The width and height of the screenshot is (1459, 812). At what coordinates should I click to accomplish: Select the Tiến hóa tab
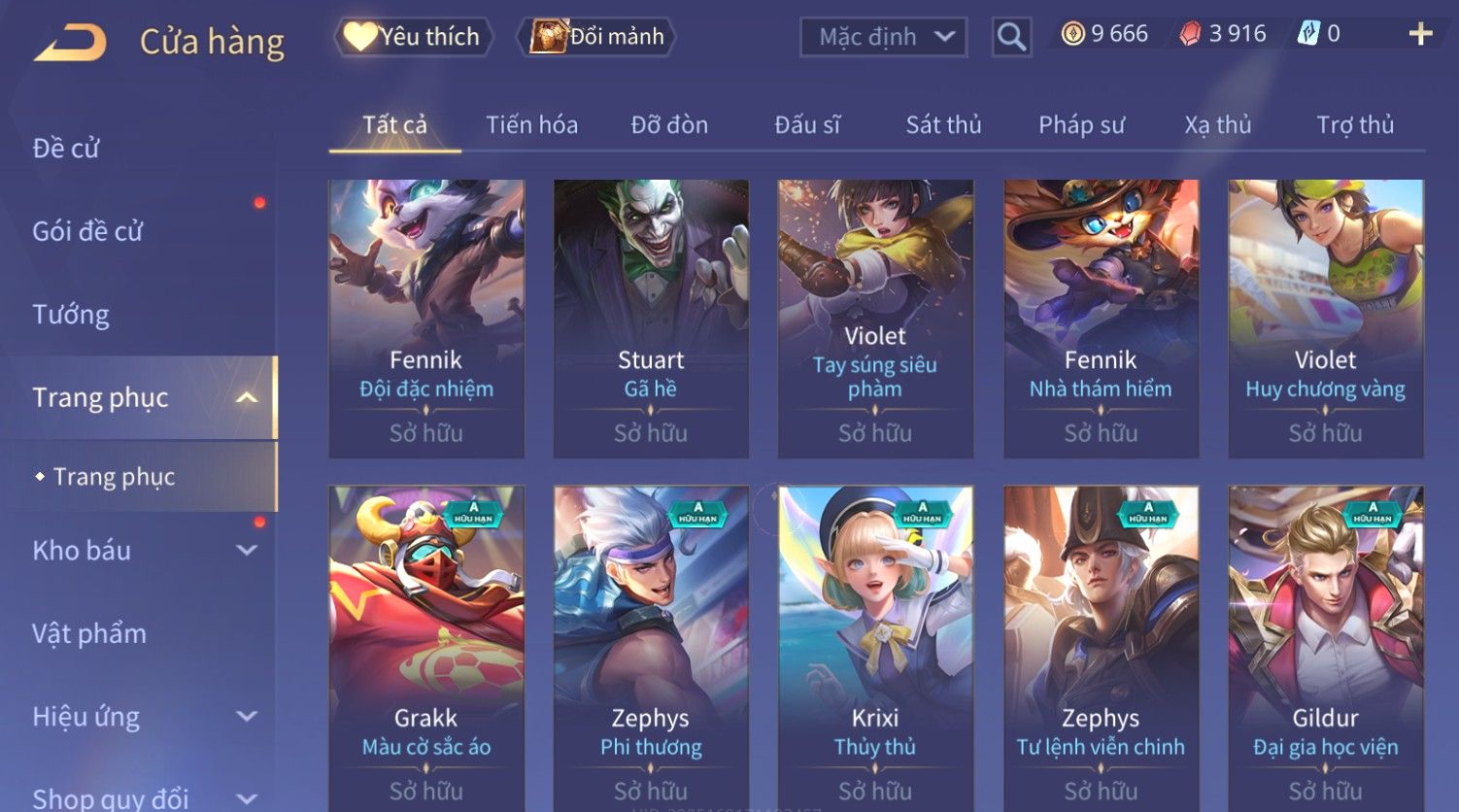[x=531, y=125]
